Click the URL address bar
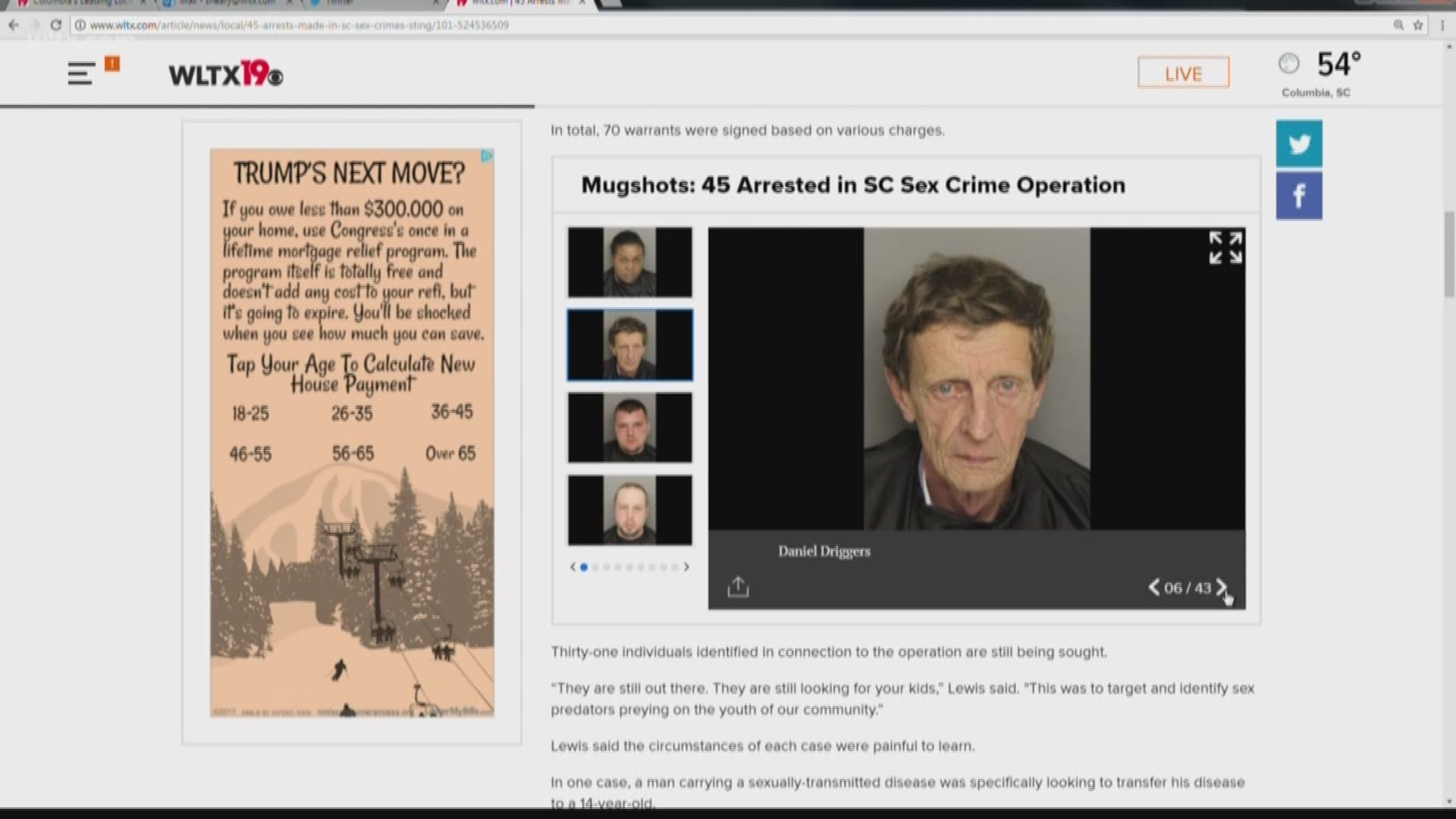1456x819 pixels. (728, 25)
